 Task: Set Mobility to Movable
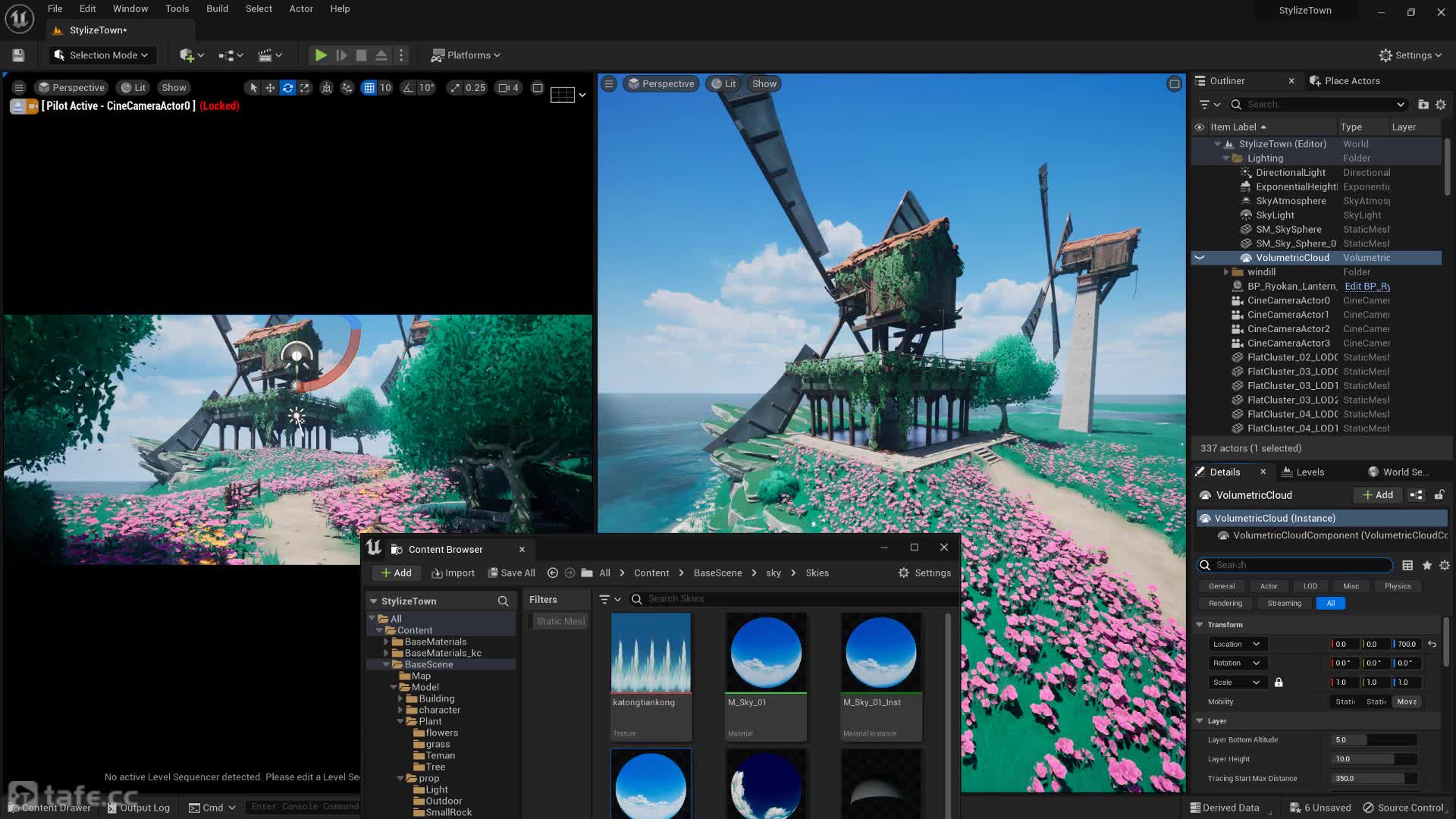pyautogui.click(x=1407, y=702)
